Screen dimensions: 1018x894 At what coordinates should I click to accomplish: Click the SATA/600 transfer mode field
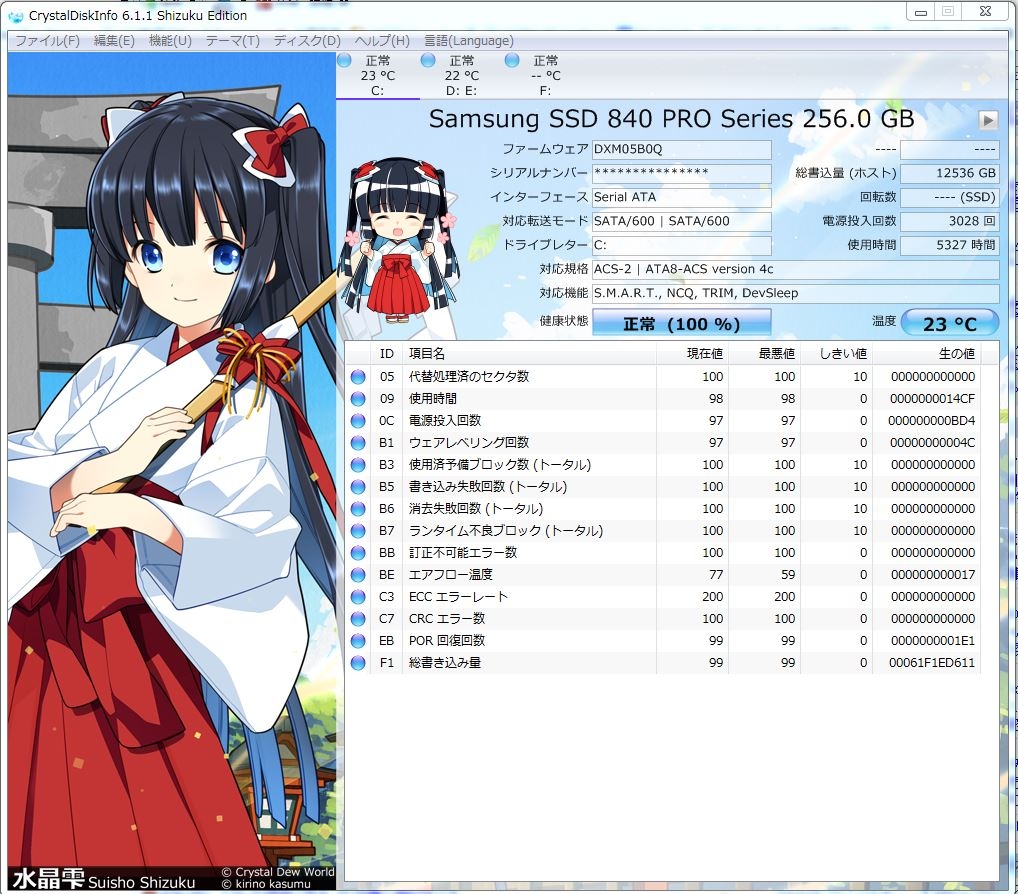[682, 221]
